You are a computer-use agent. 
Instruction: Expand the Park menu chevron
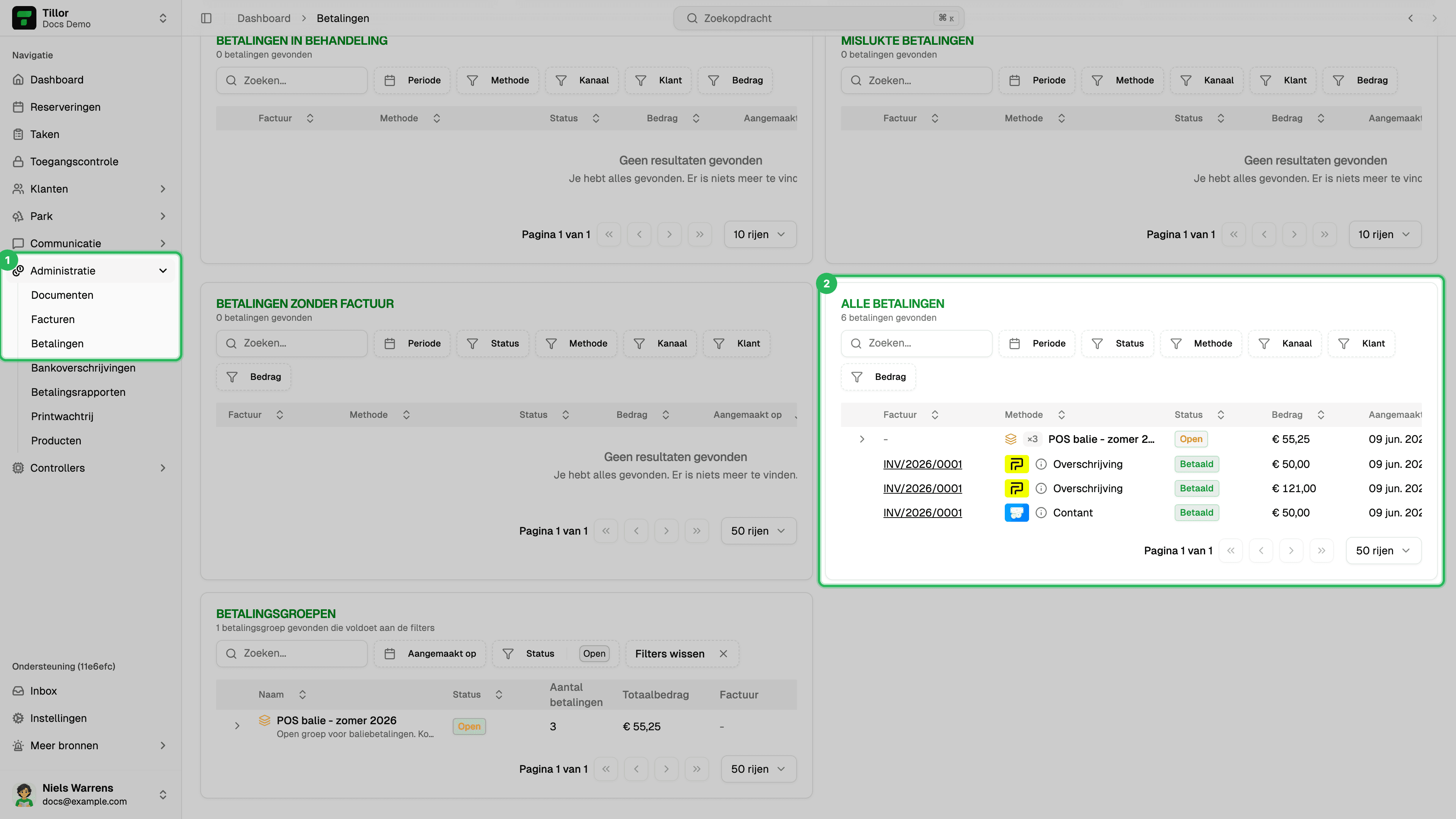(163, 216)
